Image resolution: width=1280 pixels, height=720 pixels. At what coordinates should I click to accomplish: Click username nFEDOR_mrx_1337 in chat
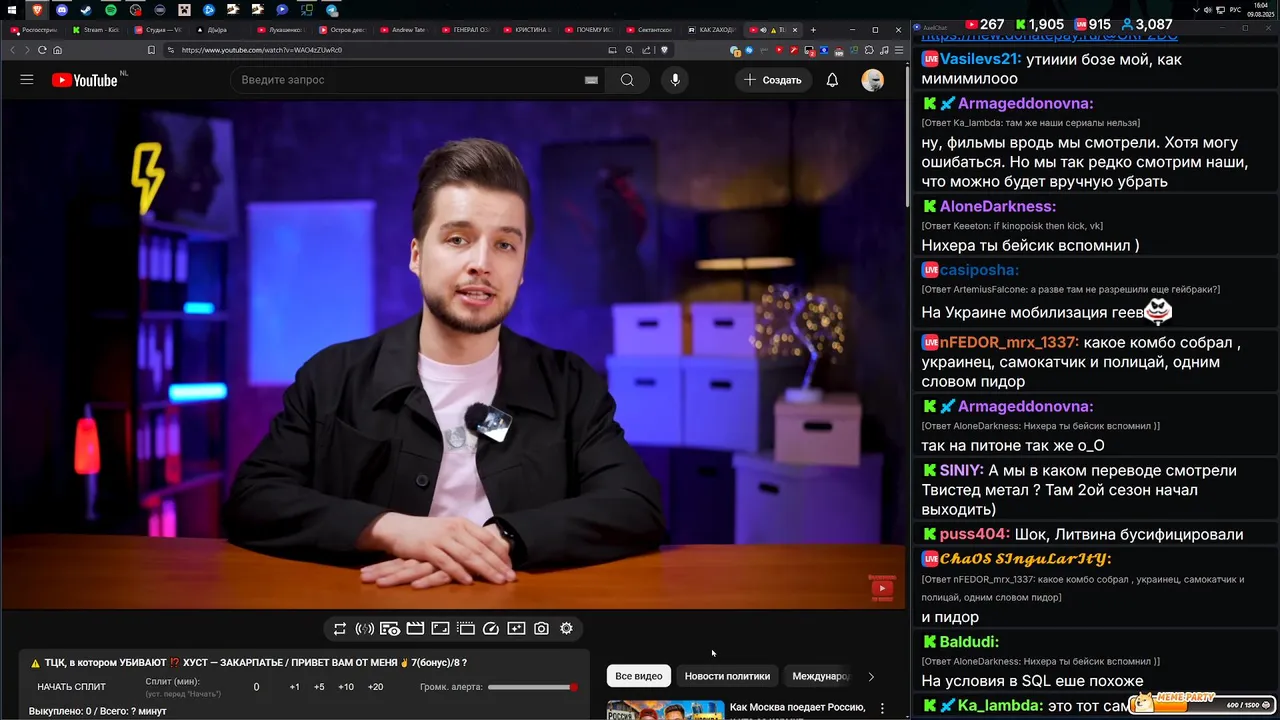(1010, 342)
